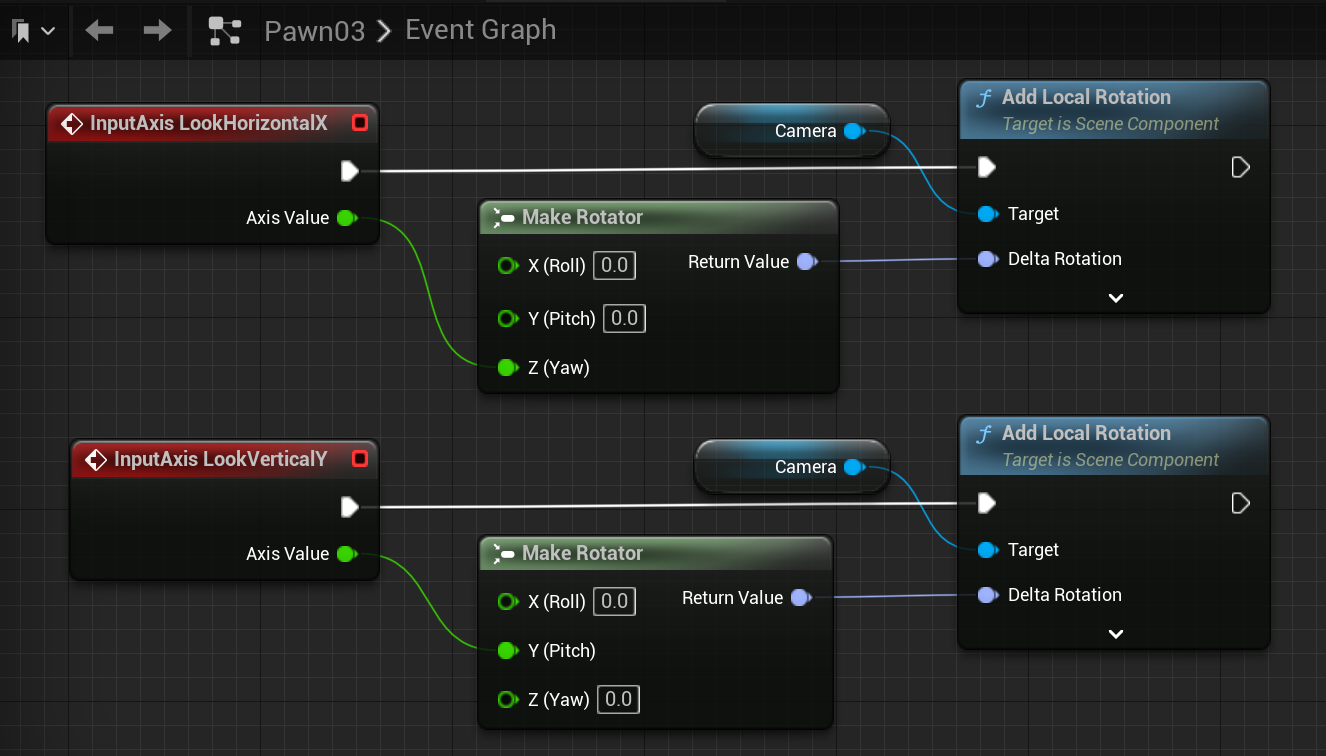Edit X (Roll) value in lower Make Rotator
This screenshot has width=1326, height=756.
(614, 602)
